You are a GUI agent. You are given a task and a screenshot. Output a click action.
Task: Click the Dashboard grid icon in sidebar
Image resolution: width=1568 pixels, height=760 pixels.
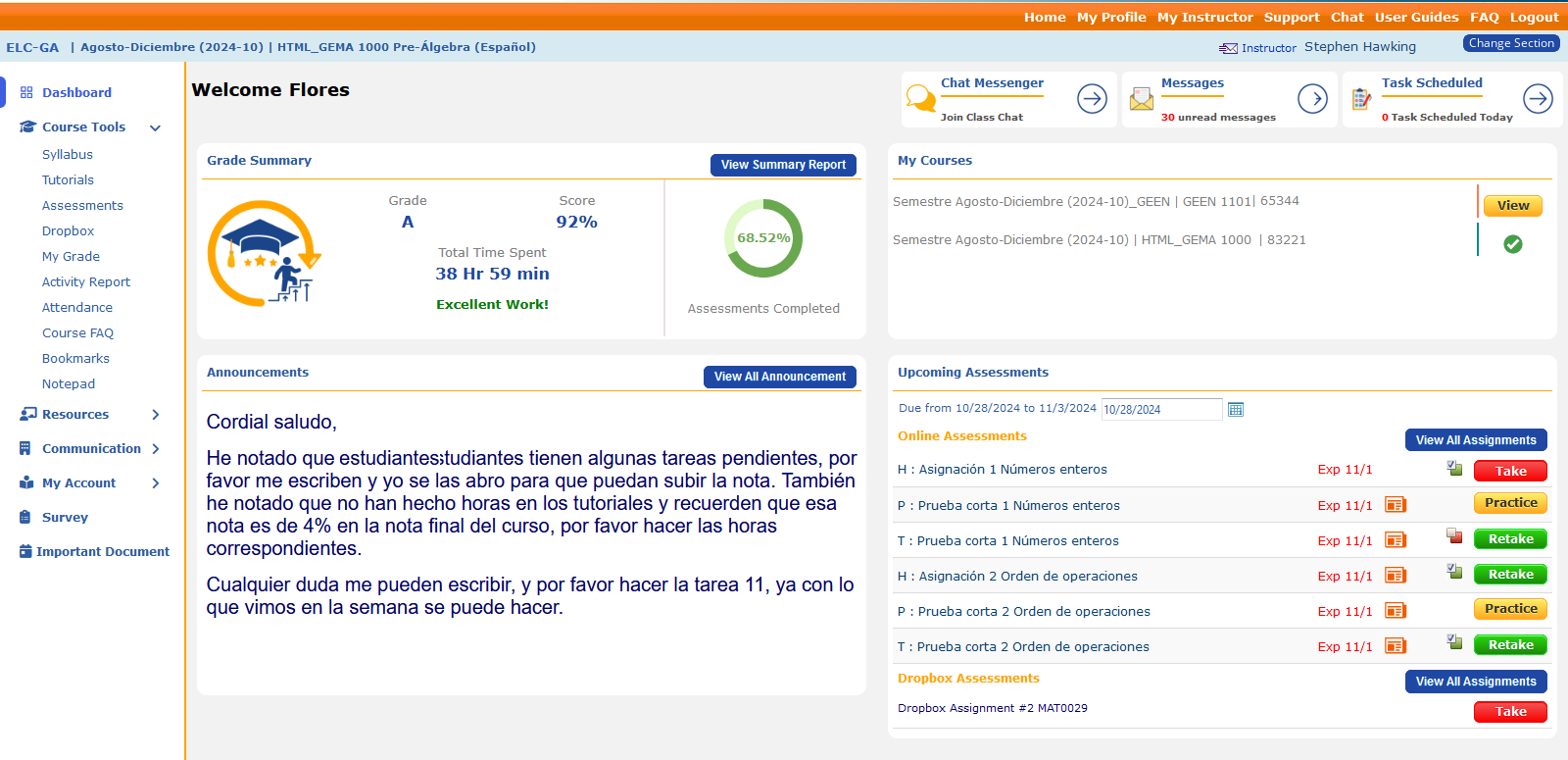26,92
